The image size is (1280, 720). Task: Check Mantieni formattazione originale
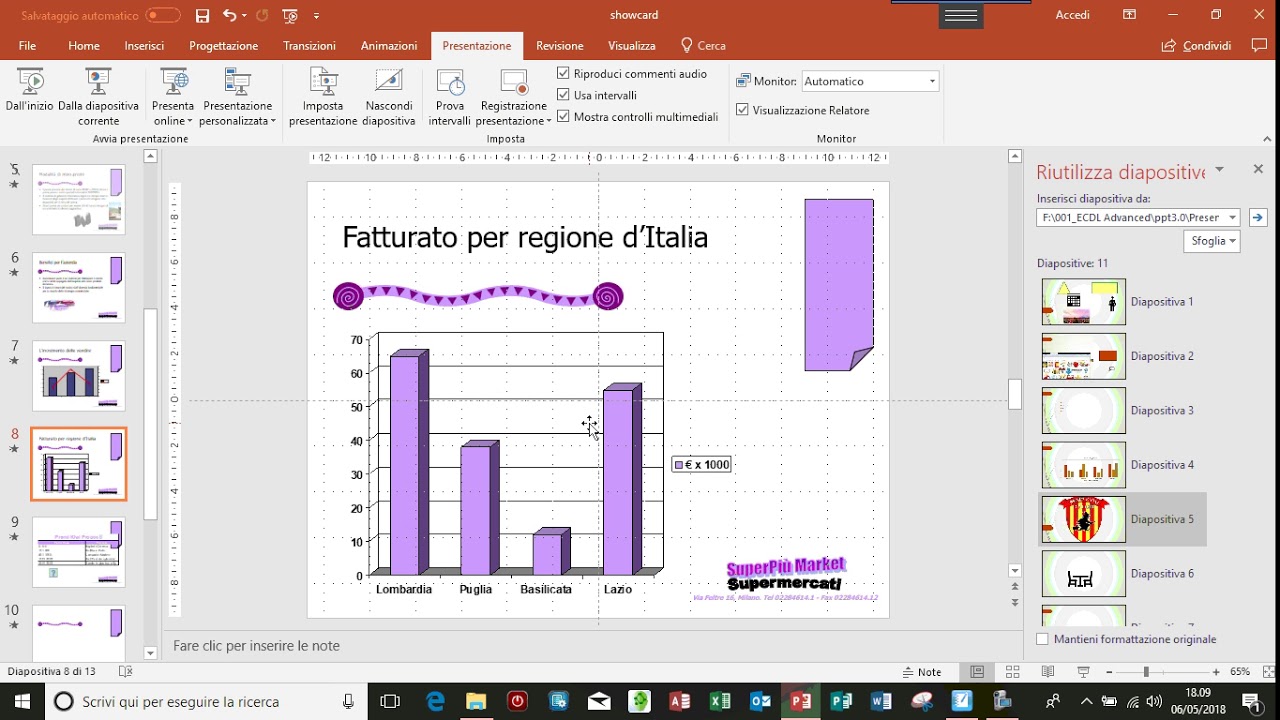(1043, 639)
